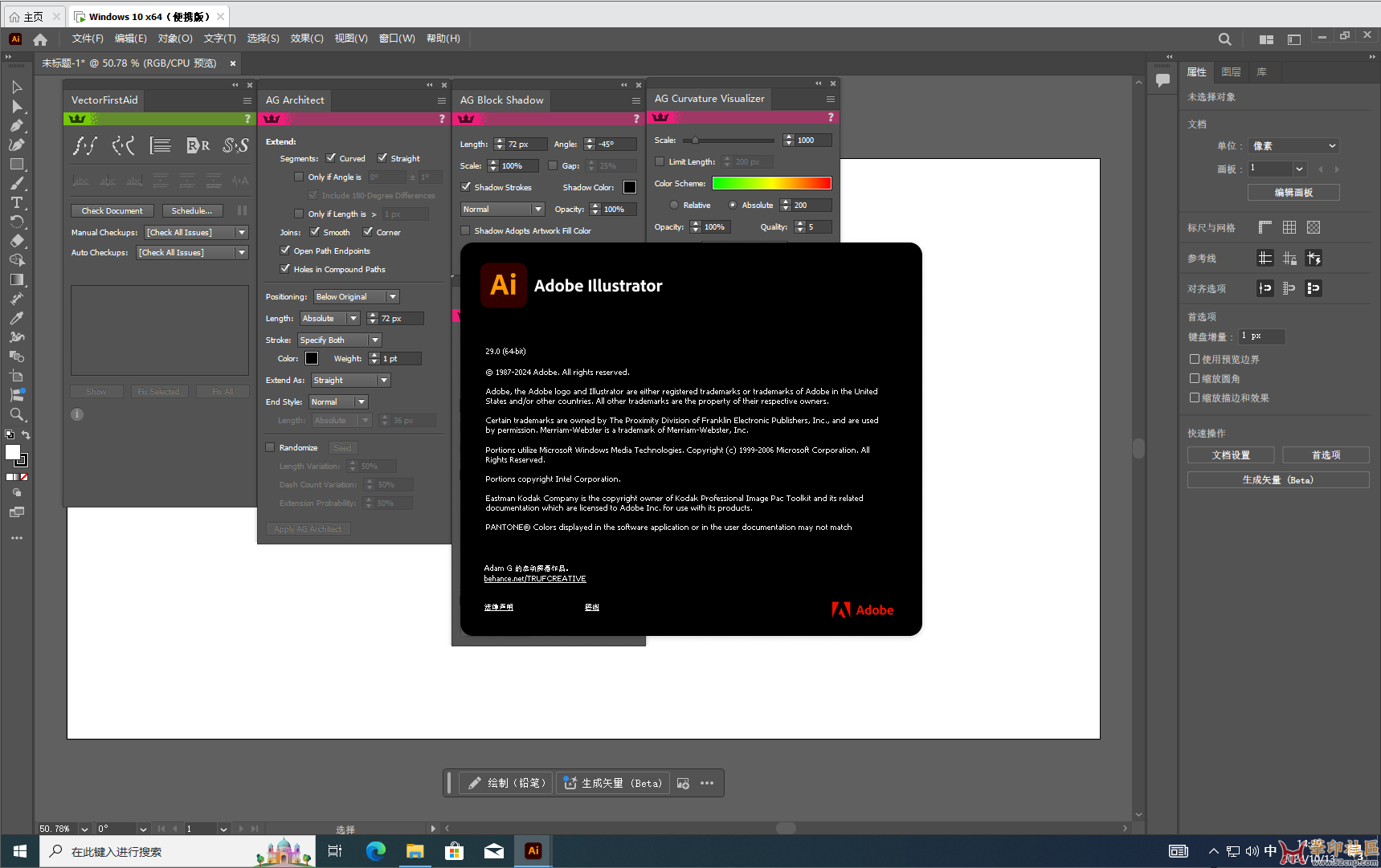The height and width of the screenshot is (868, 1381).
Task: Select the Zoom tool magnifier
Action: click(x=17, y=414)
